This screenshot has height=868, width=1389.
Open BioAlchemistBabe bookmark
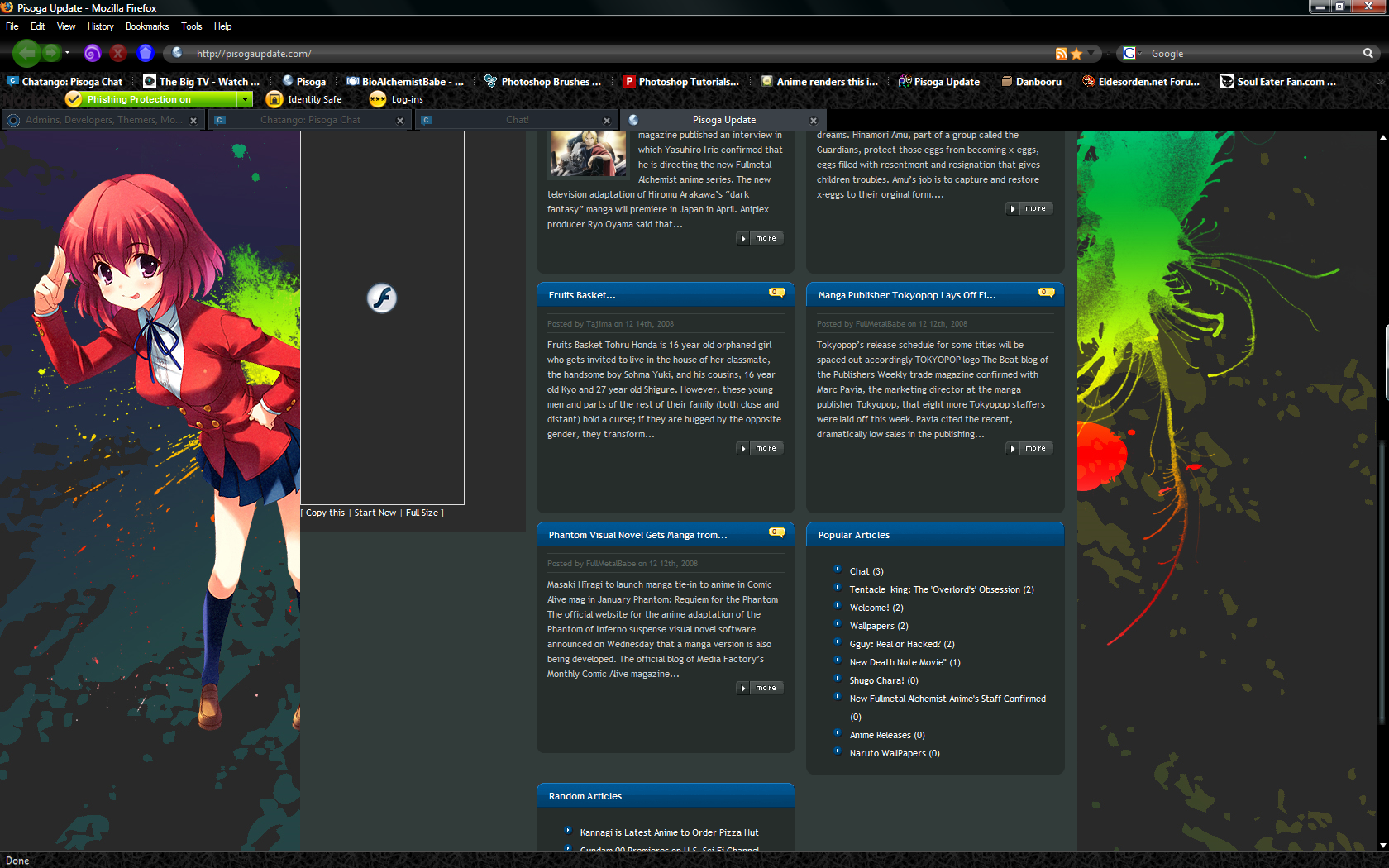[x=405, y=82]
